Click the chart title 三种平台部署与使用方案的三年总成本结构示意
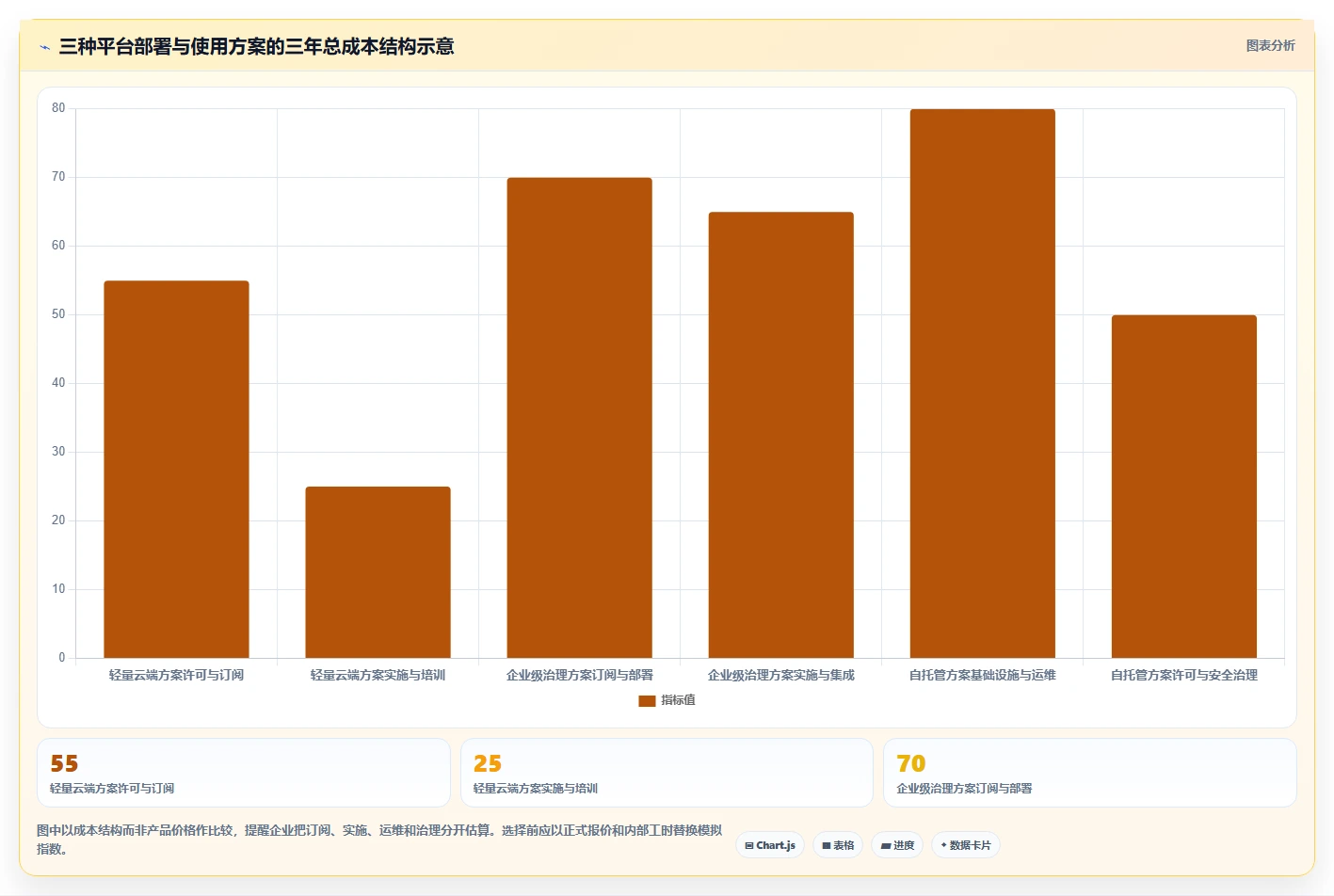The image size is (1334, 896). [x=256, y=47]
